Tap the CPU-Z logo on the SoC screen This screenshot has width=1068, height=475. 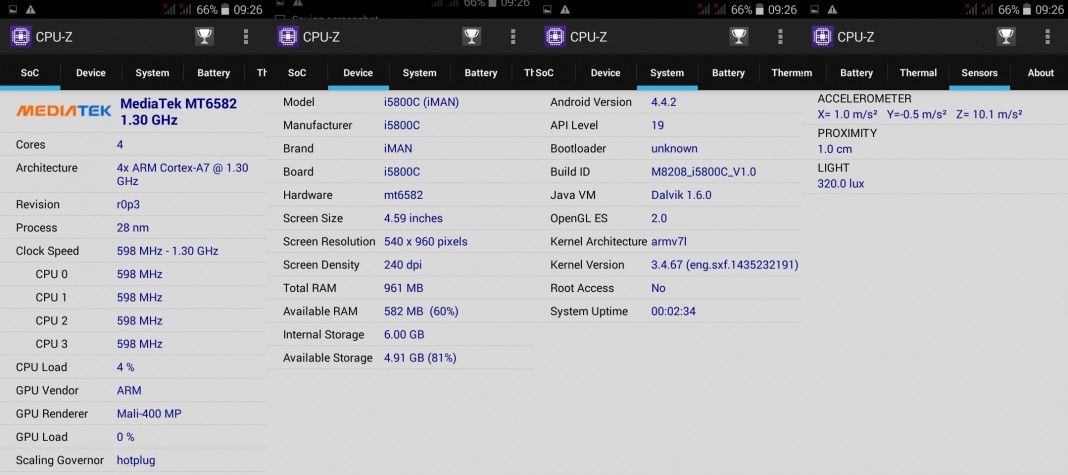pos(21,37)
